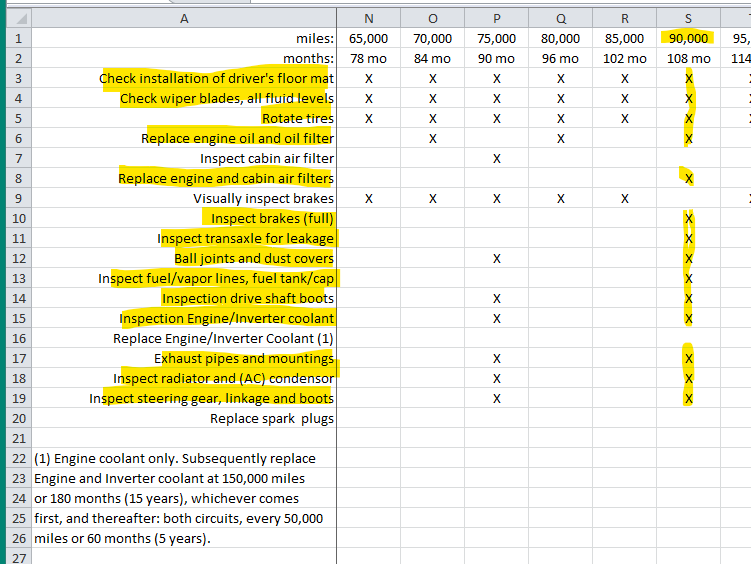Image resolution: width=751 pixels, height=564 pixels.
Task: Select the 65,000 miles cell
Action: [369, 38]
